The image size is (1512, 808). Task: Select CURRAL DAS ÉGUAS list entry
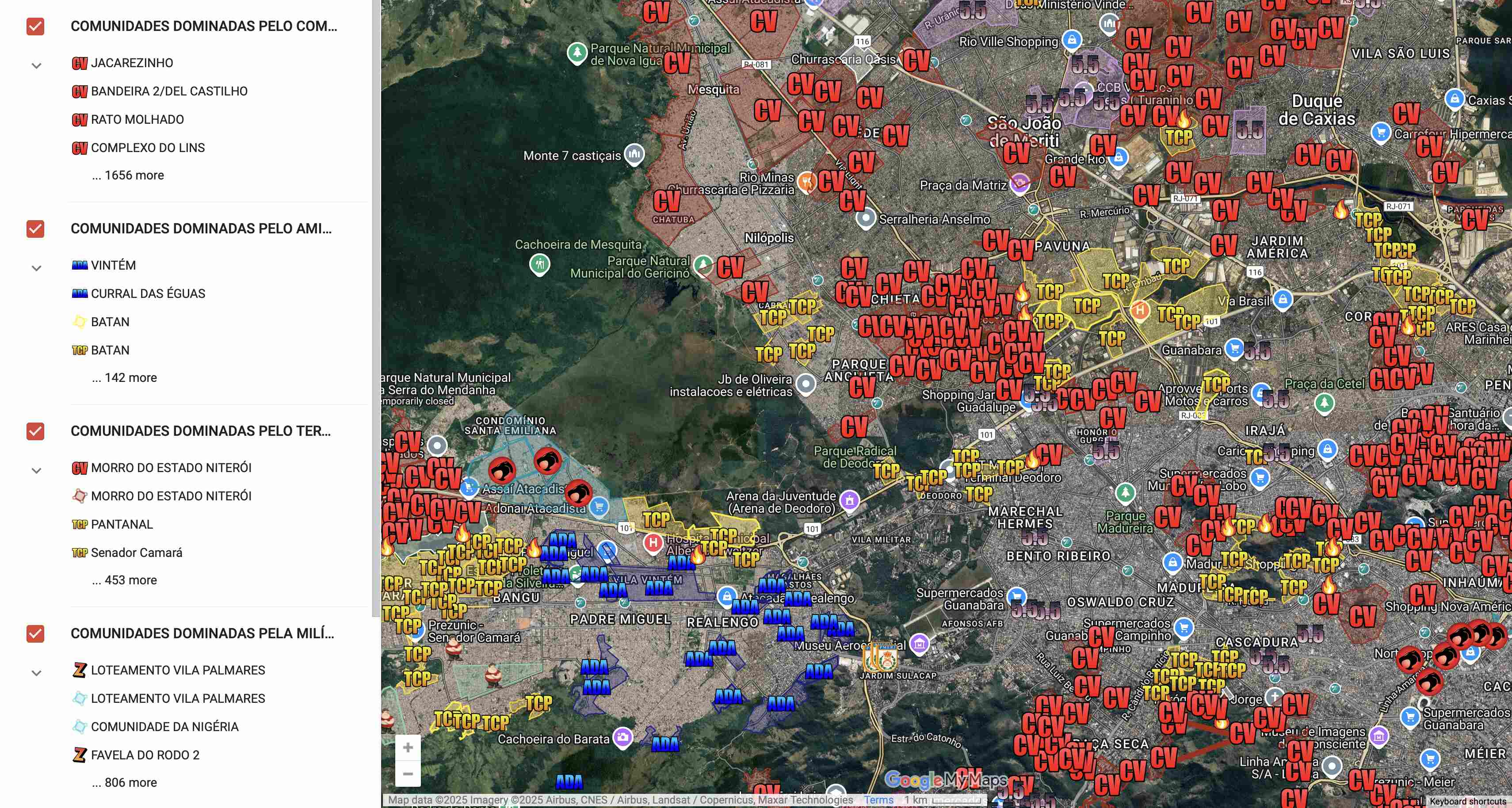click(148, 293)
